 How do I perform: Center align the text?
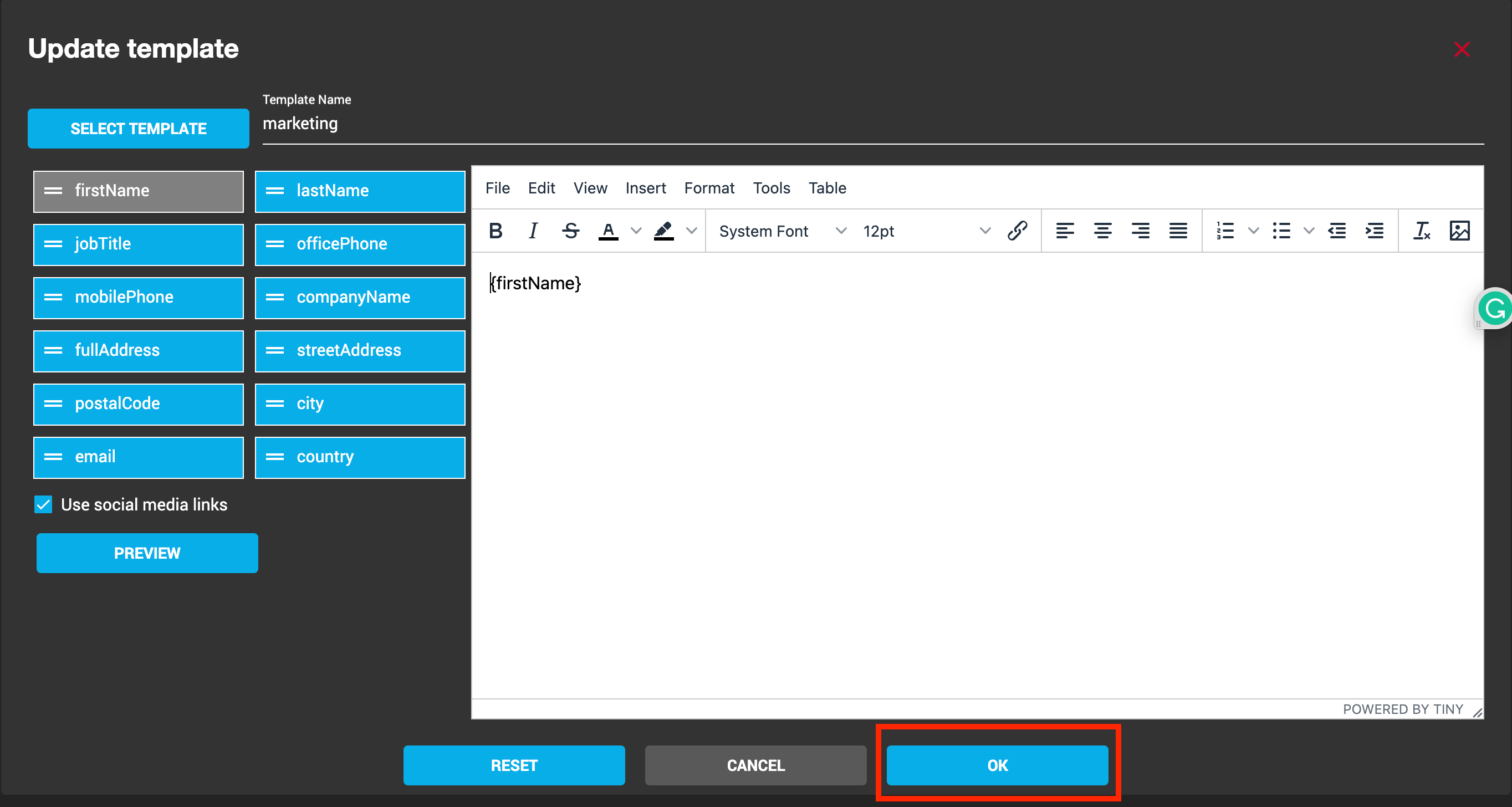pyautogui.click(x=1102, y=231)
